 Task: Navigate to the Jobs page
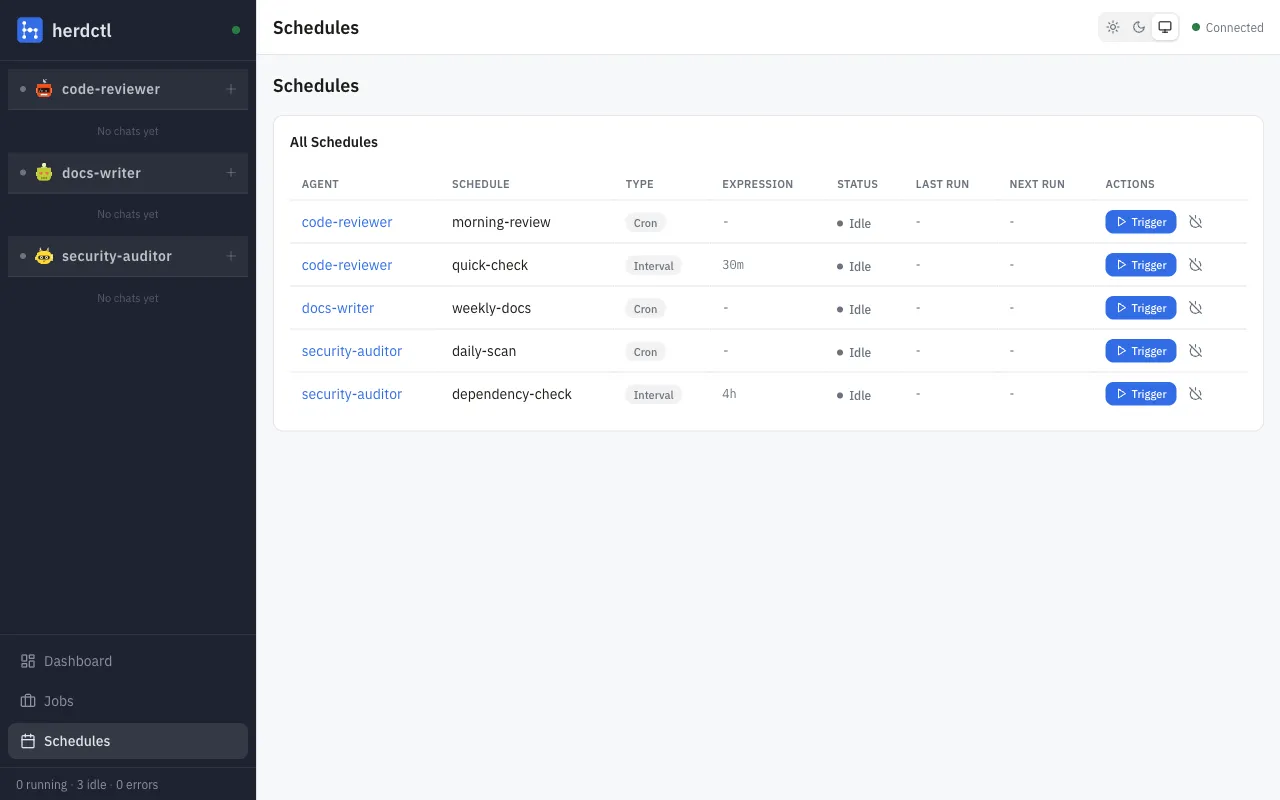tap(60, 701)
